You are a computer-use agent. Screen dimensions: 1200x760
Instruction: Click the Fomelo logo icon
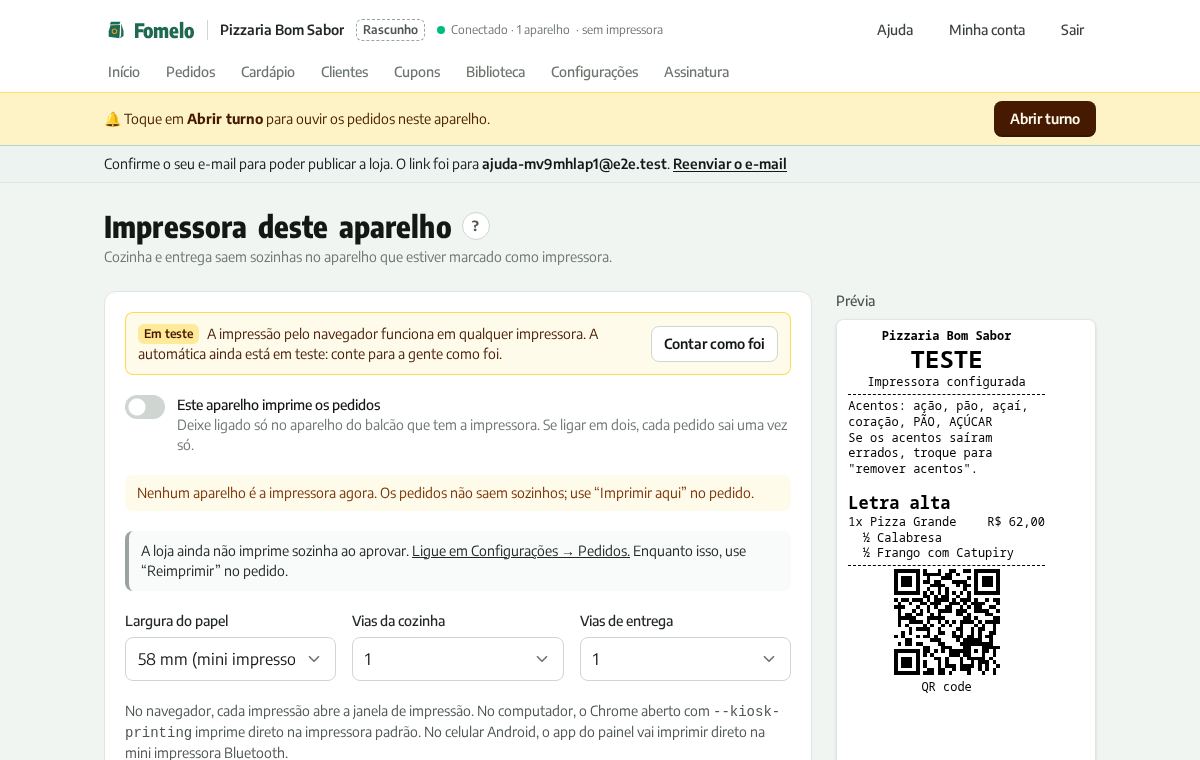[x=116, y=30]
